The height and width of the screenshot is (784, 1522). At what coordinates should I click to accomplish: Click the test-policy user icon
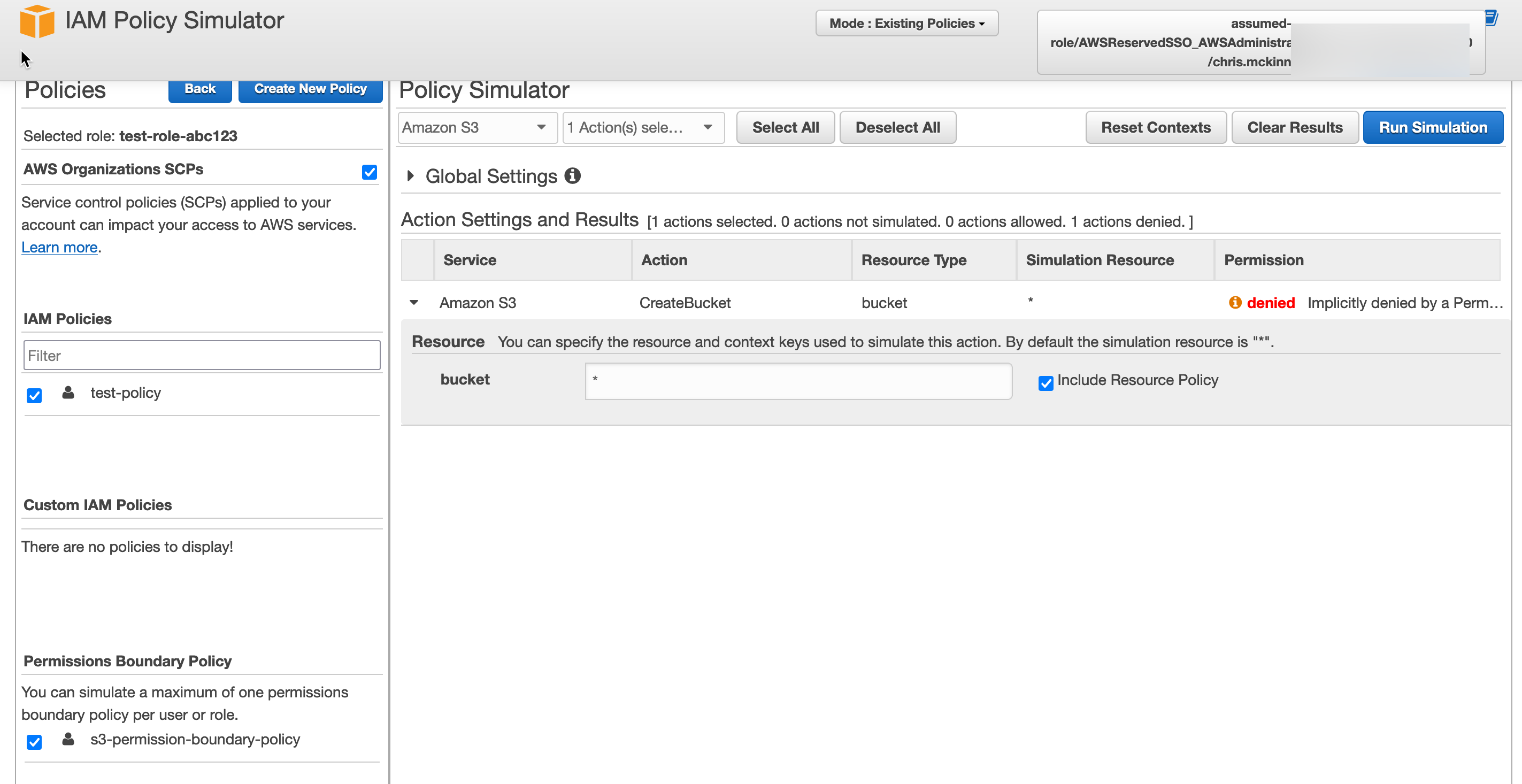pyautogui.click(x=68, y=393)
